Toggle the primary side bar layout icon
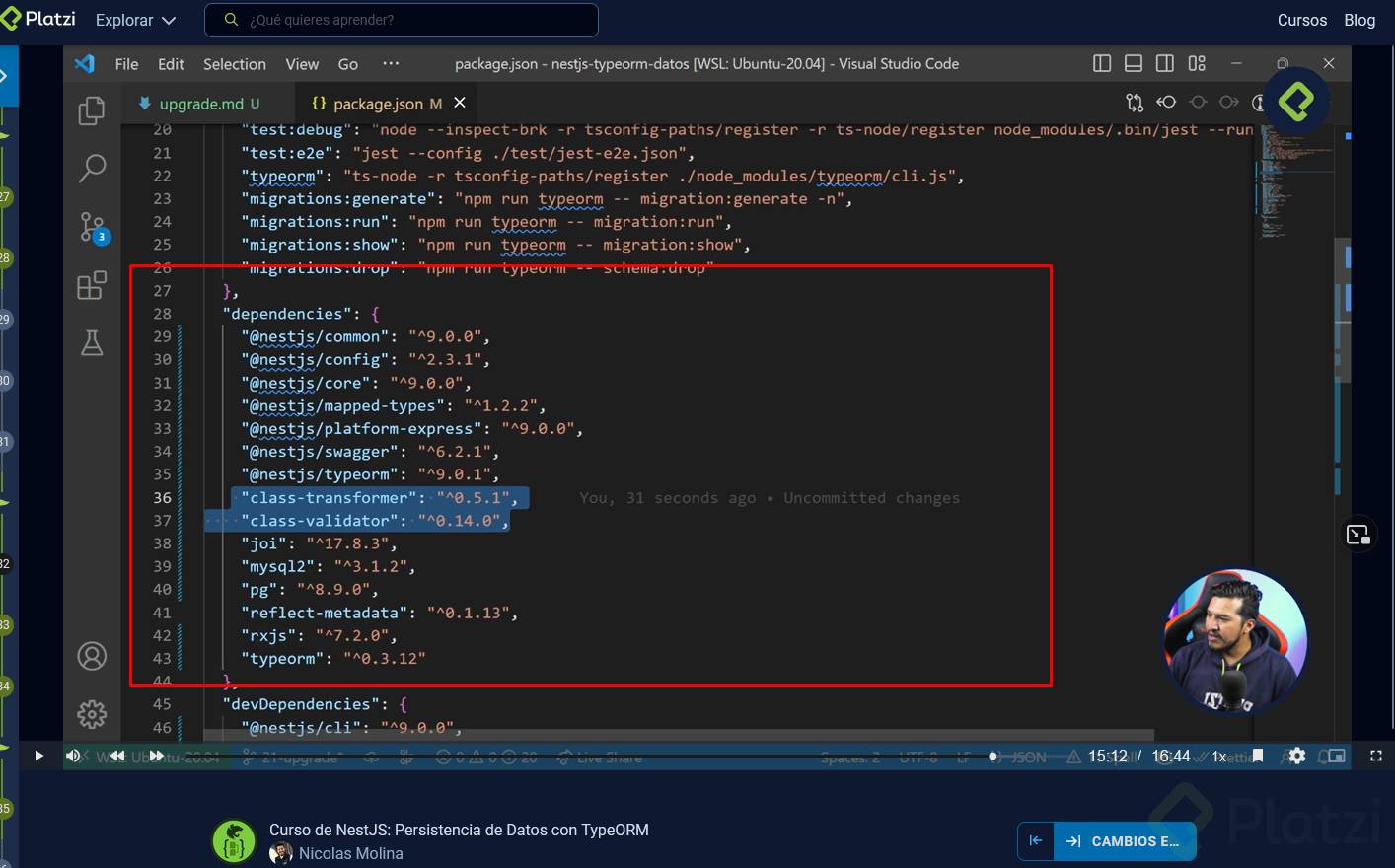 [1102, 63]
